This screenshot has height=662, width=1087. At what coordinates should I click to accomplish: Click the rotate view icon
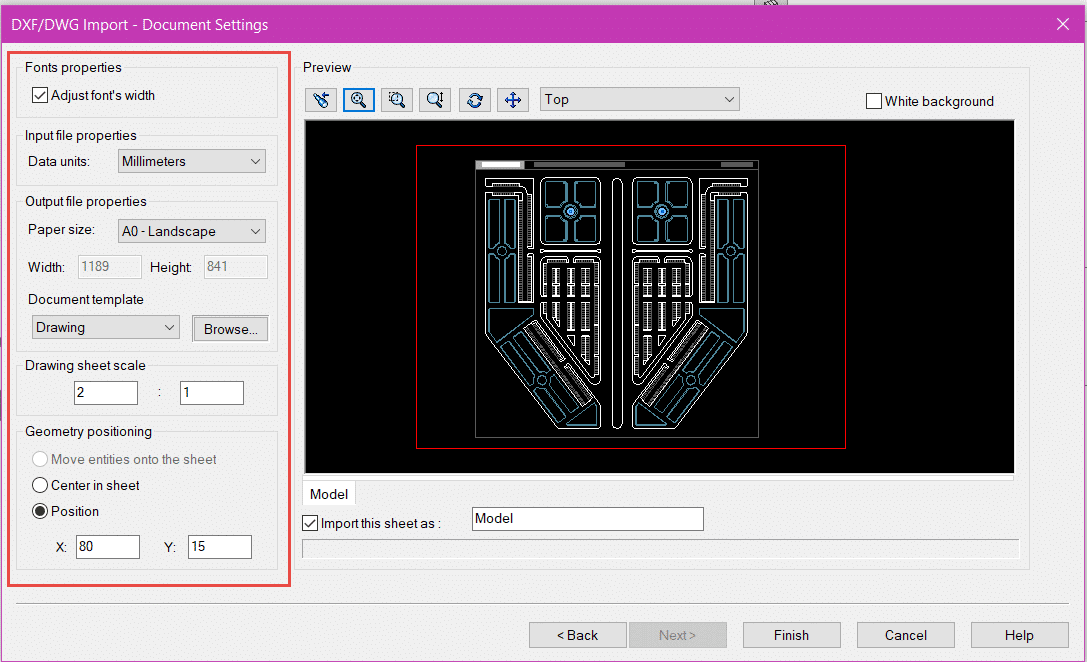click(x=474, y=100)
